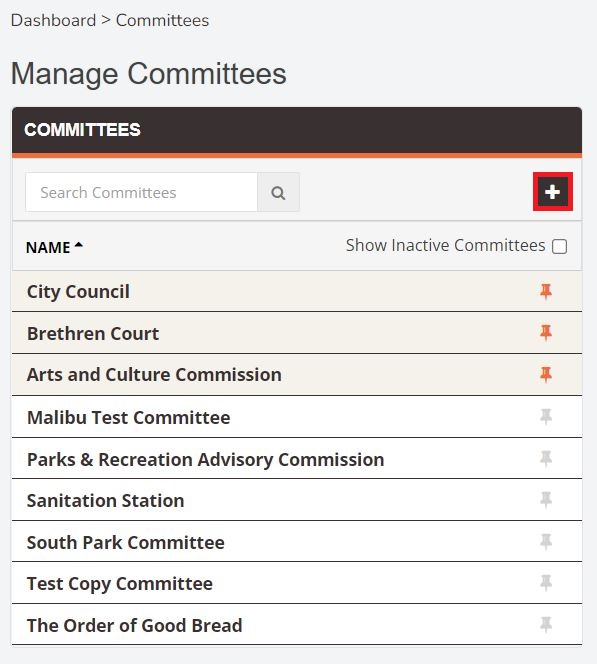Image resolution: width=597 pixels, height=664 pixels.
Task: Pin the Sanitation Station committee
Action: pos(546,500)
